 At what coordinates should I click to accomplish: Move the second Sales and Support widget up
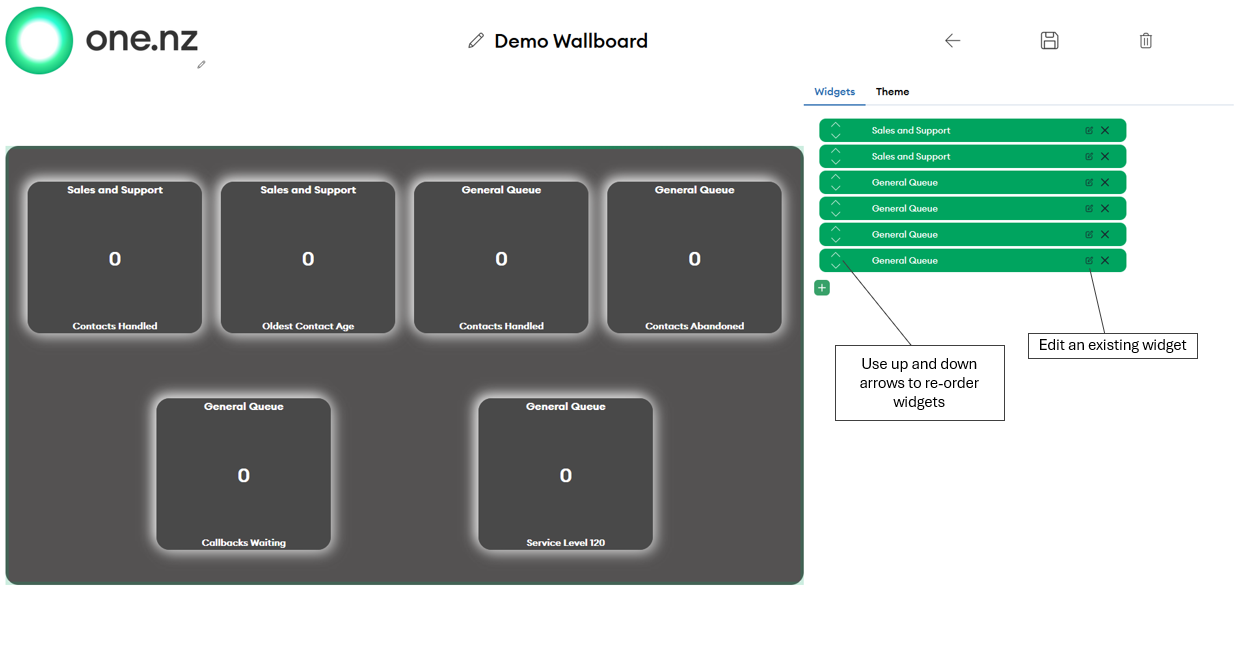(x=836, y=151)
